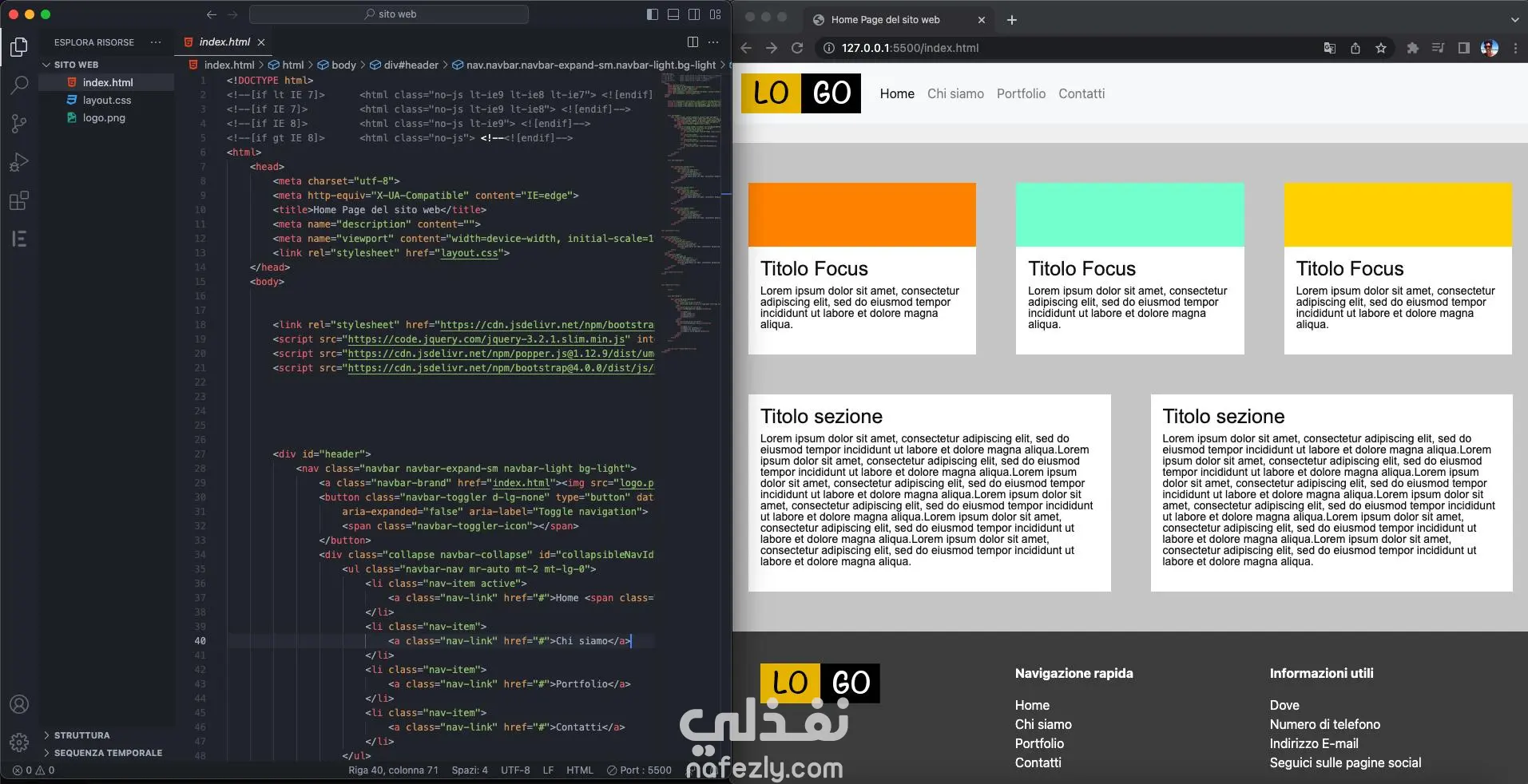Open the customize layout icon

click(715, 14)
